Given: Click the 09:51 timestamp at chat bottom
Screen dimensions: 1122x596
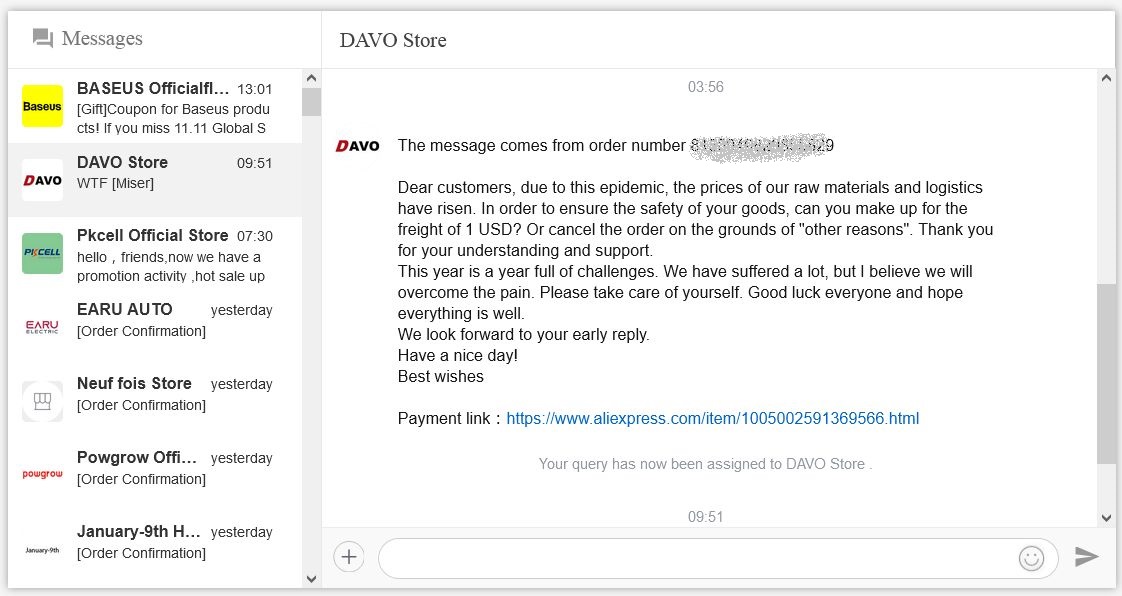Looking at the screenshot, I should [x=706, y=517].
